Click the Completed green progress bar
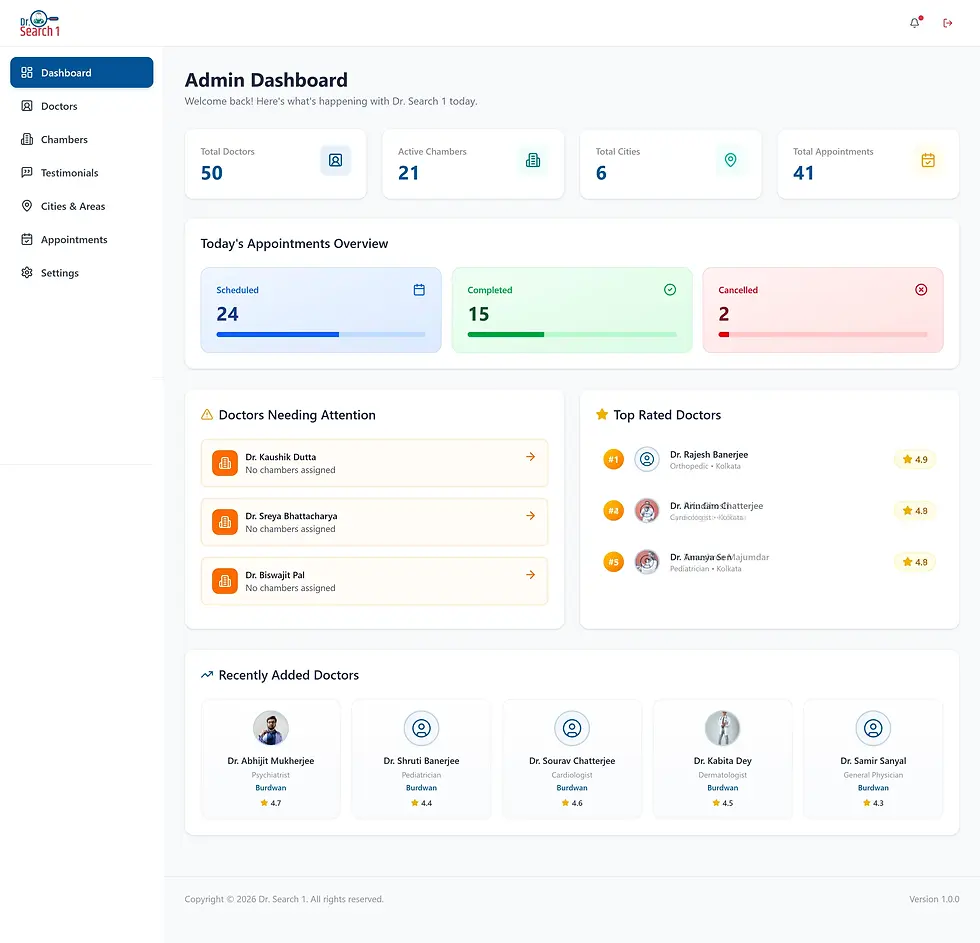This screenshot has width=980, height=943. click(572, 334)
